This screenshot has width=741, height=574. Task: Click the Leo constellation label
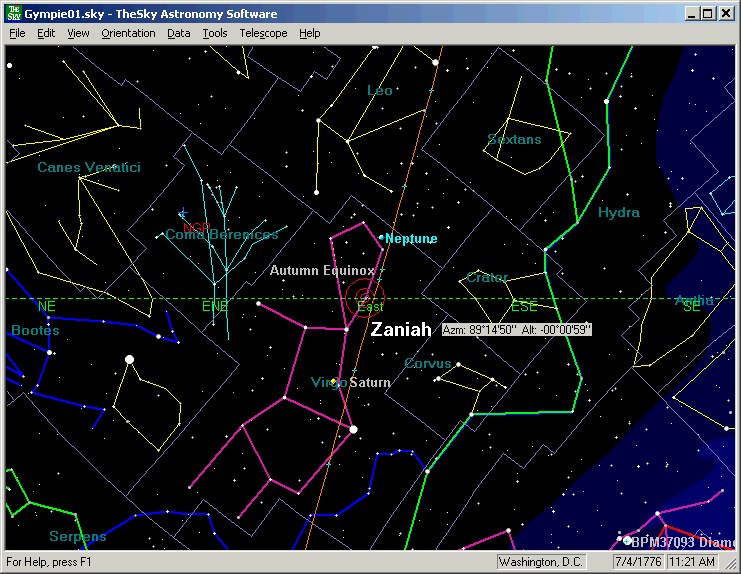380,91
